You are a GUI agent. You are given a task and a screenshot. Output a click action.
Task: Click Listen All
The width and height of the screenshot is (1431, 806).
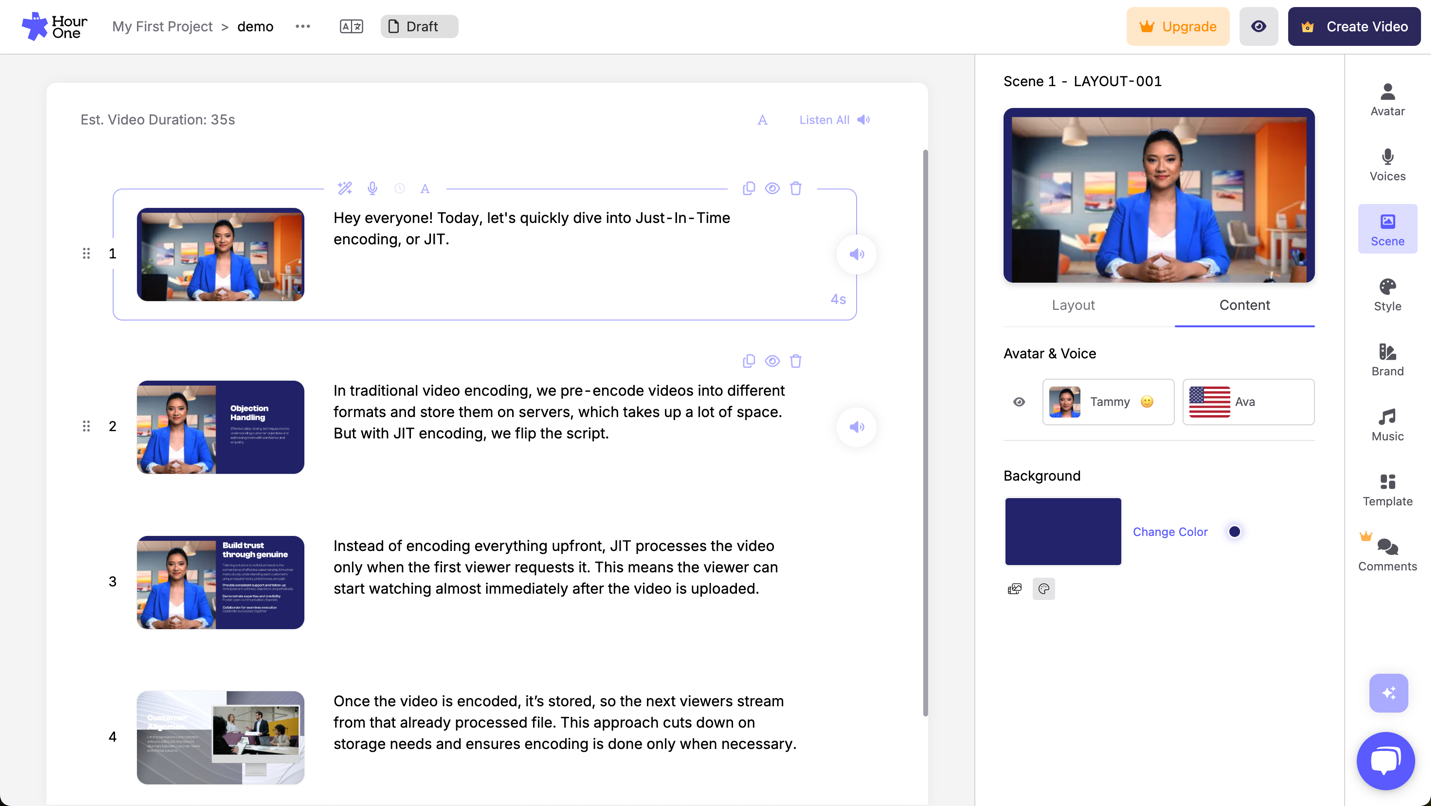click(835, 120)
